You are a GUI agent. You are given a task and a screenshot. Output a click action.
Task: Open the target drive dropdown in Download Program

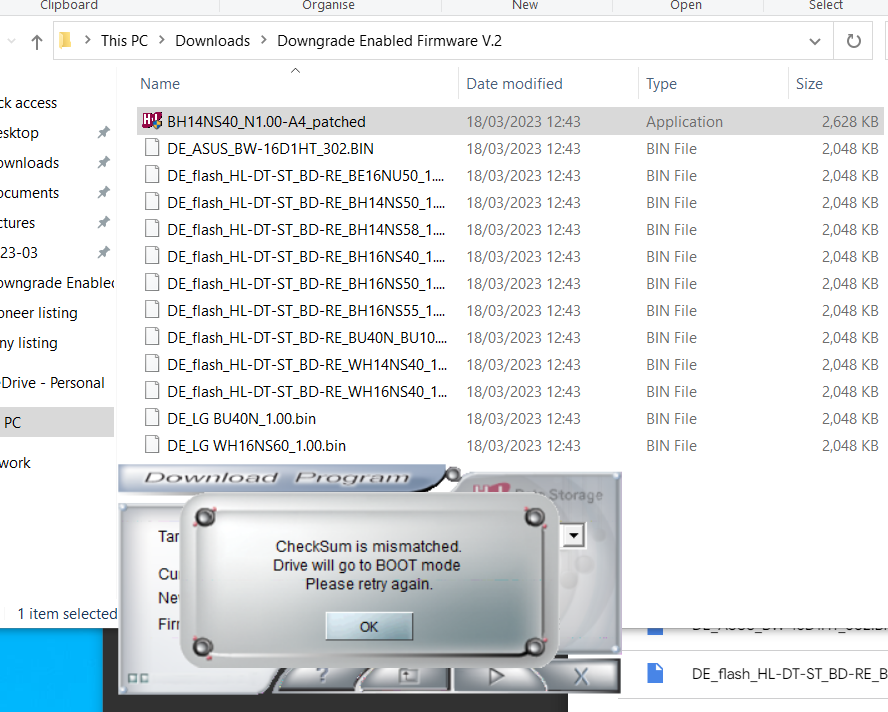[x=574, y=535]
